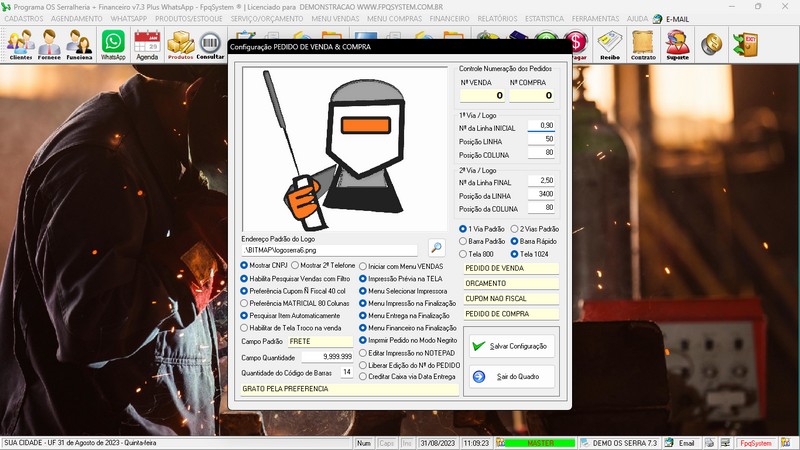Click the welder logo preview image
The image size is (800, 450).
point(345,149)
